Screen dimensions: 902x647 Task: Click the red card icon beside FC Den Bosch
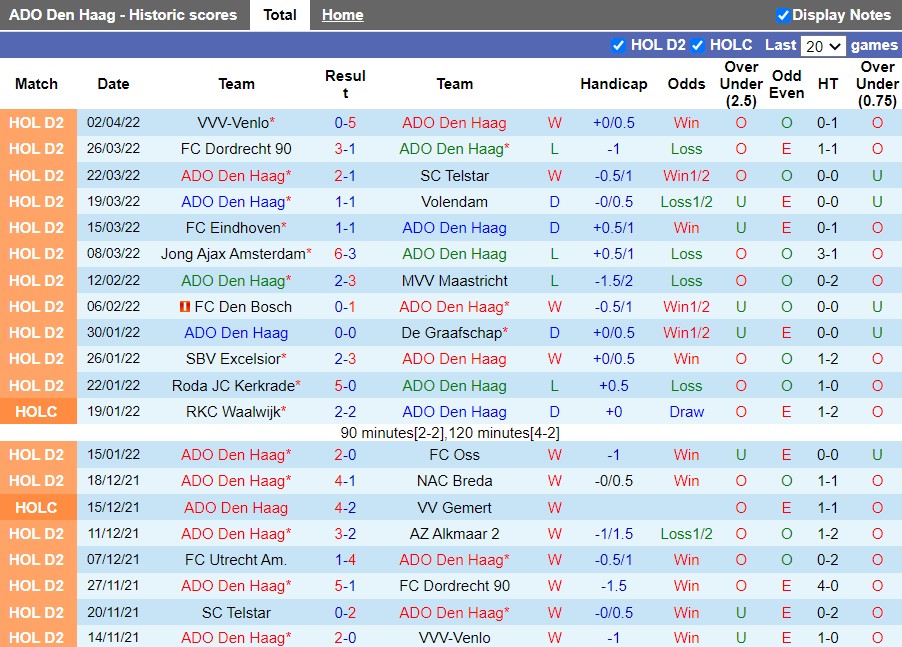coord(184,307)
